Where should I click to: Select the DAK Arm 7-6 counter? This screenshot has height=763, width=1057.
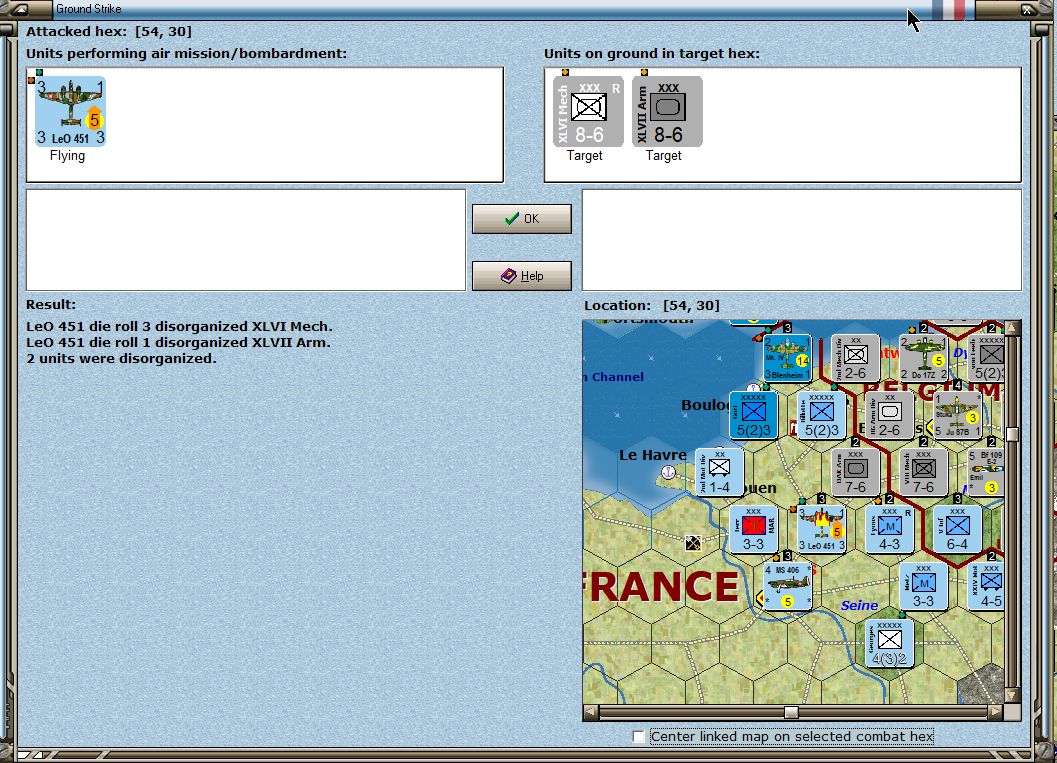[855, 472]
